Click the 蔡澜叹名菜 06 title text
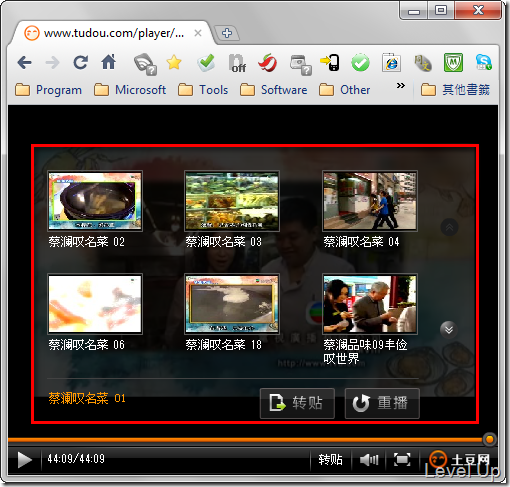The width and height of the screenshot is (510, 487). (x=87, y=345)
